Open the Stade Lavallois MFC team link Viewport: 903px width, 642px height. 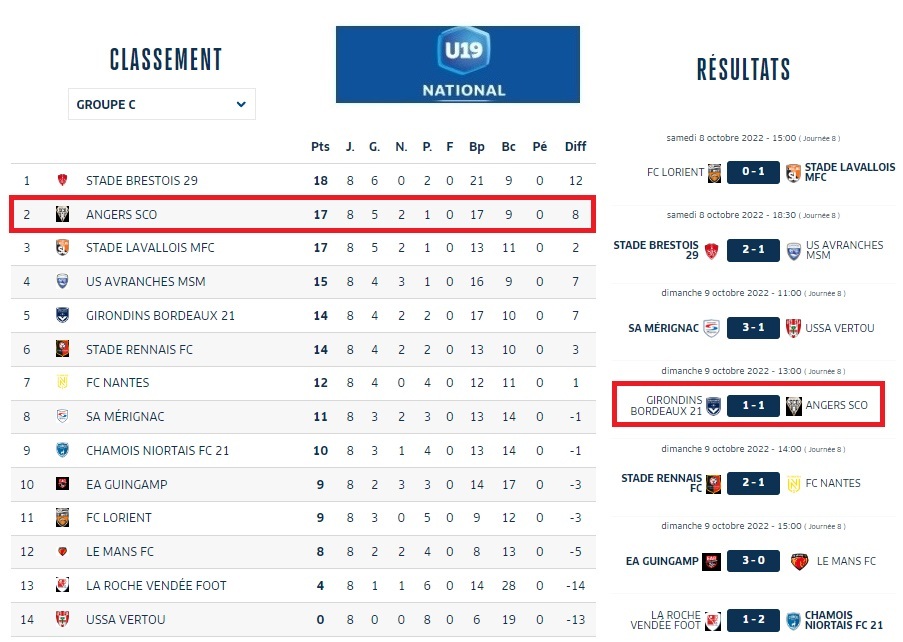pos(150,248)
